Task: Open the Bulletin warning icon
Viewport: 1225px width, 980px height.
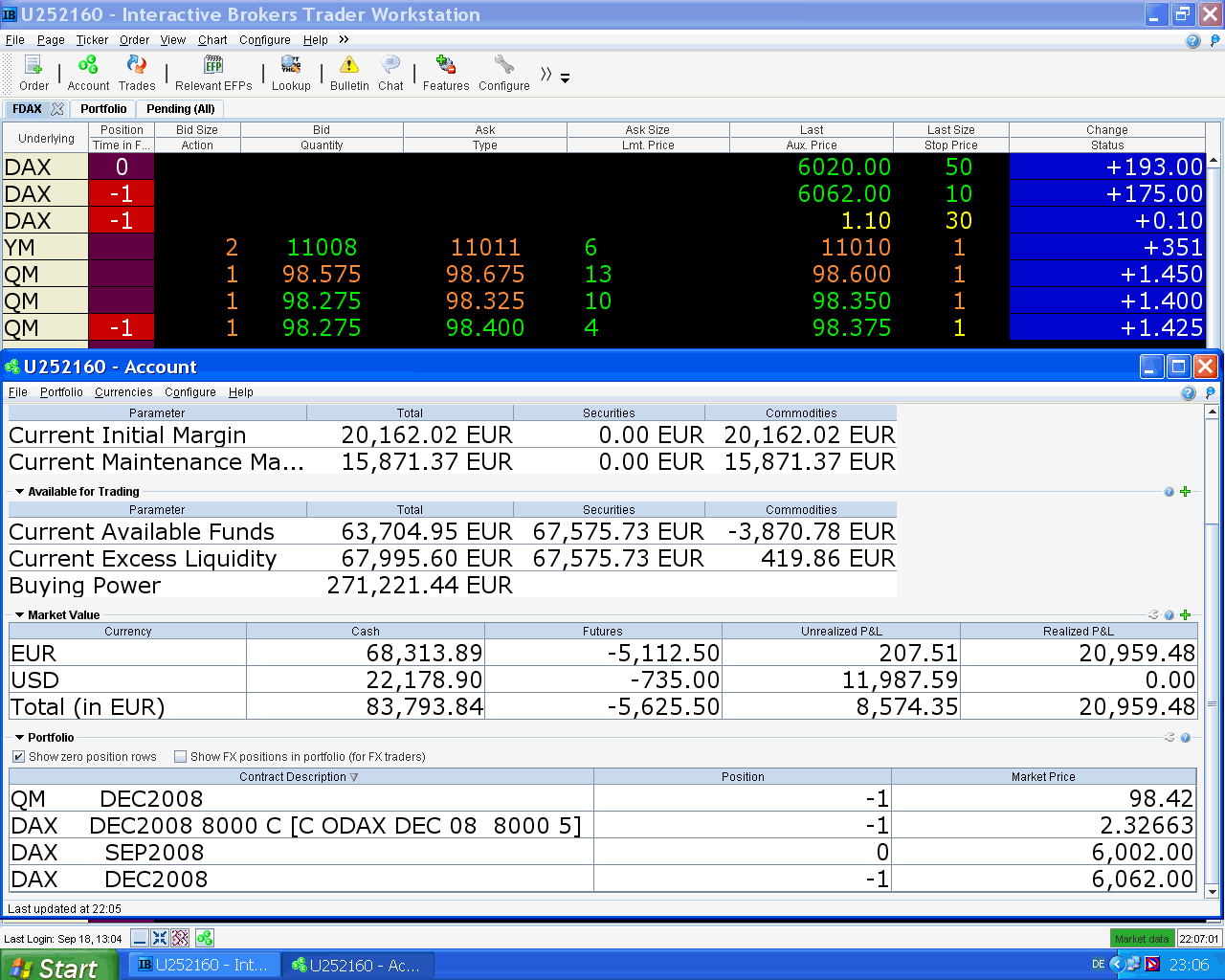Action: coord(349,66)
